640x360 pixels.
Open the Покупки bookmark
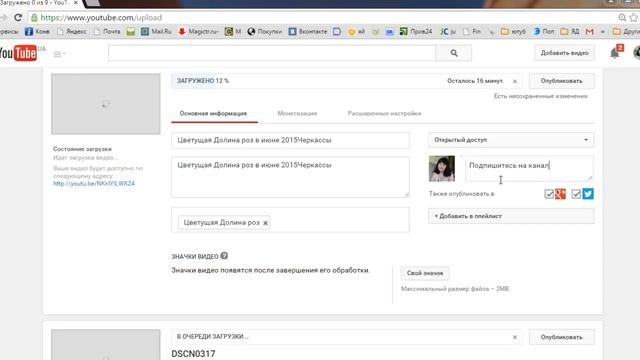tap(264, 31)
